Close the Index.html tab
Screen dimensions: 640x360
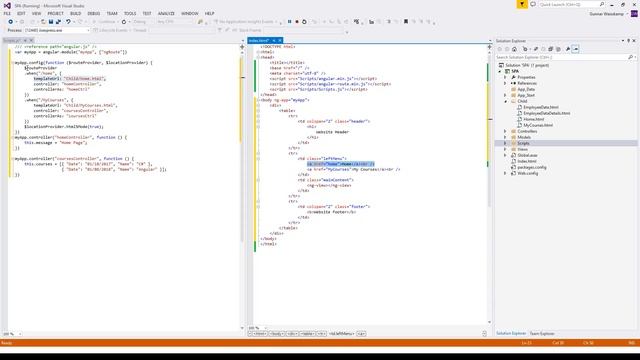(x=280, y=40)
